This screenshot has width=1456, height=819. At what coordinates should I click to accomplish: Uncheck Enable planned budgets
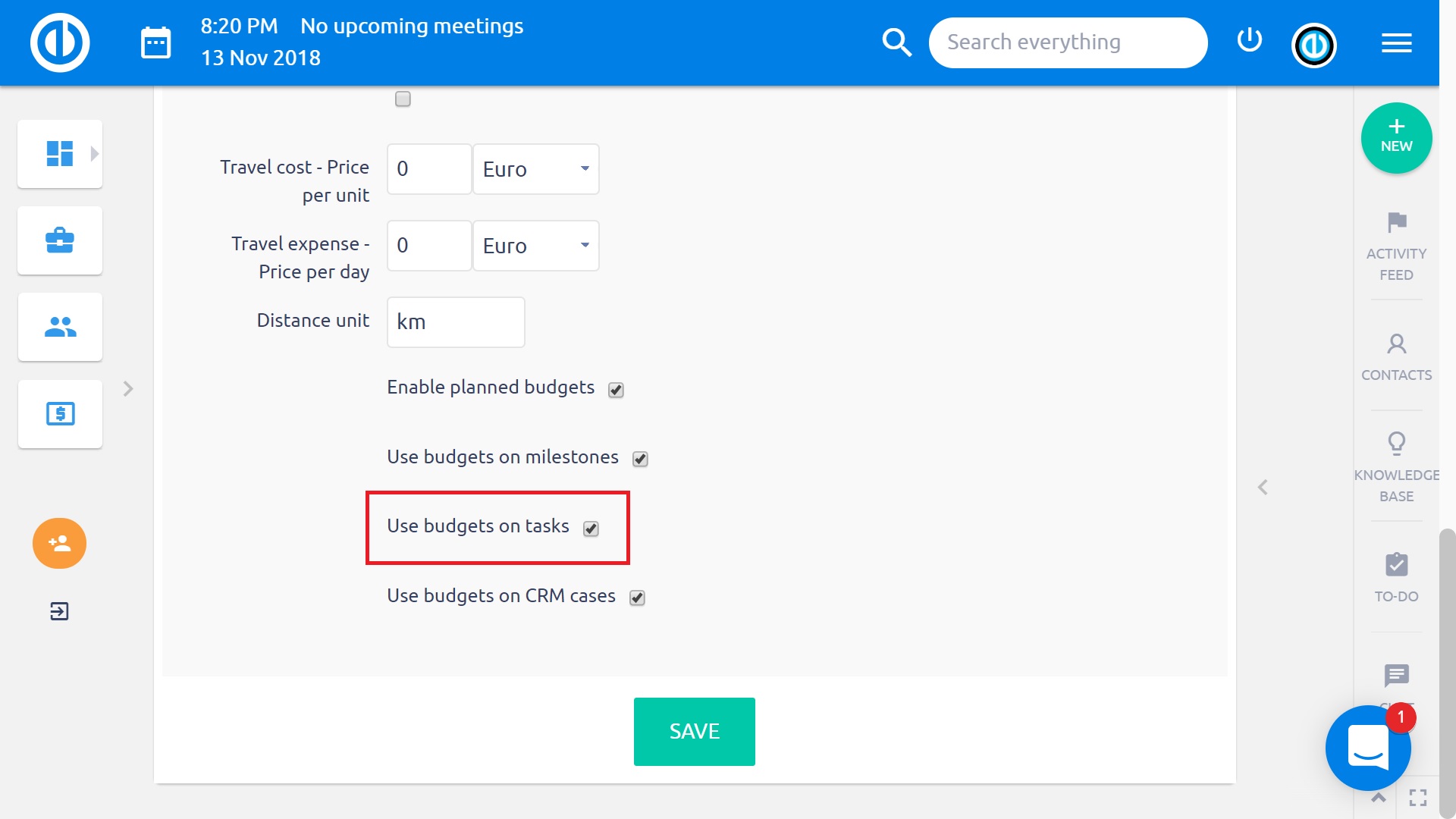click(x=616, y=390)
